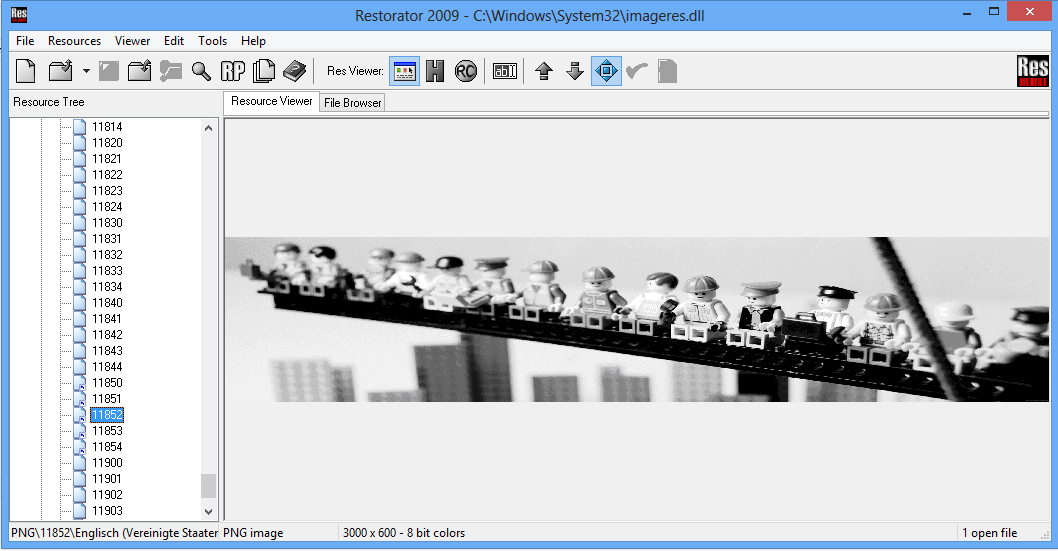Toggle the blue fit-to-window icon
The height and width of the screenshot is (551, 1058).
[606, 71]
